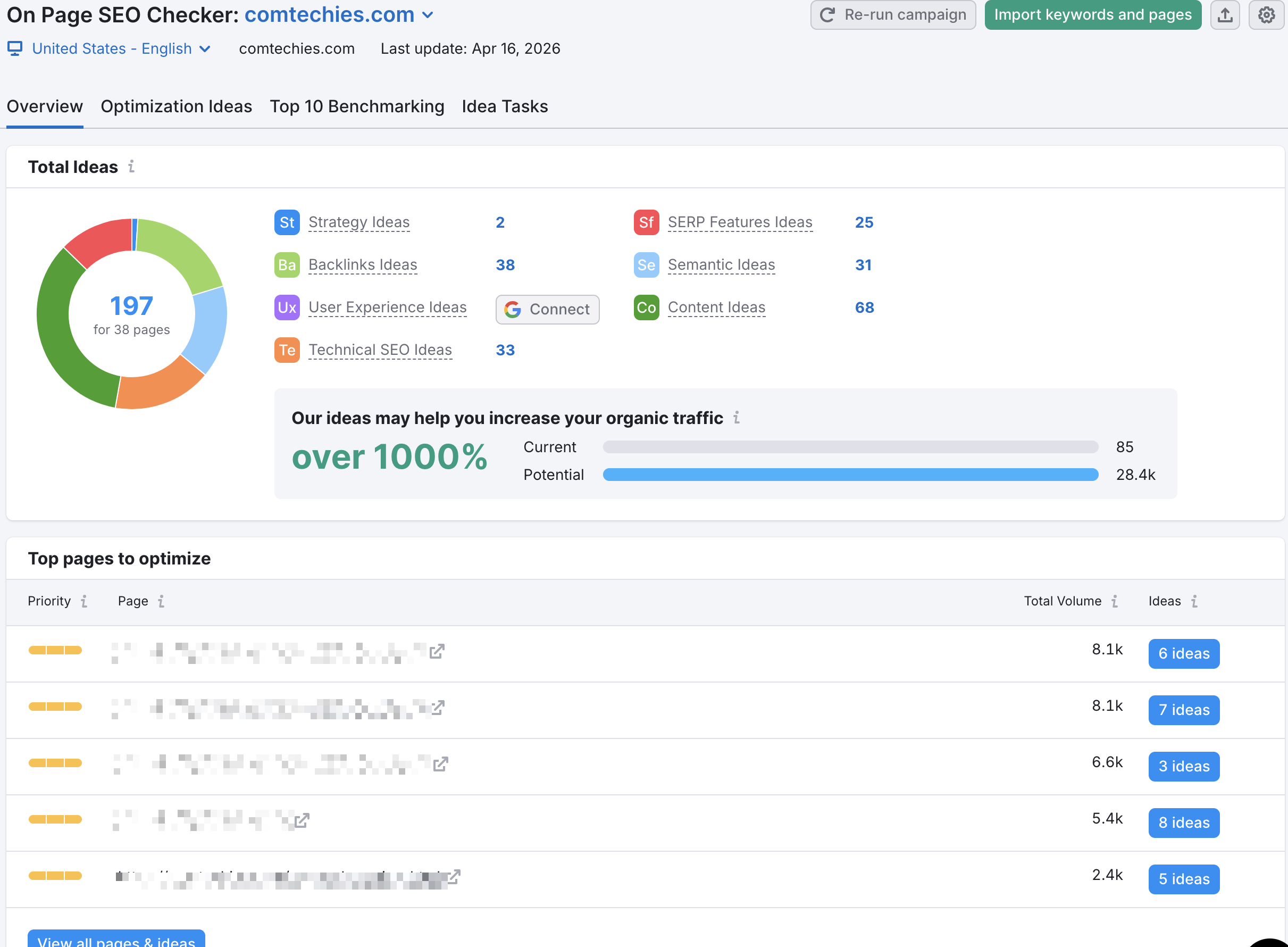Open the 8 ideas button
Image resolution: width=1288 pixels, height=947 pixels.
(x=1184, y=823)
